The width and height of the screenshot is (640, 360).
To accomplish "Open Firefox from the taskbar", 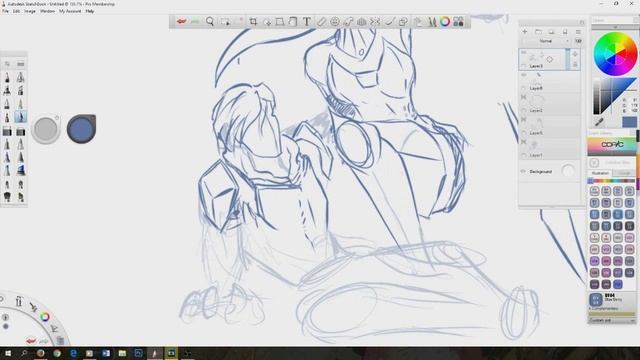I will click(x=40, y=353).
